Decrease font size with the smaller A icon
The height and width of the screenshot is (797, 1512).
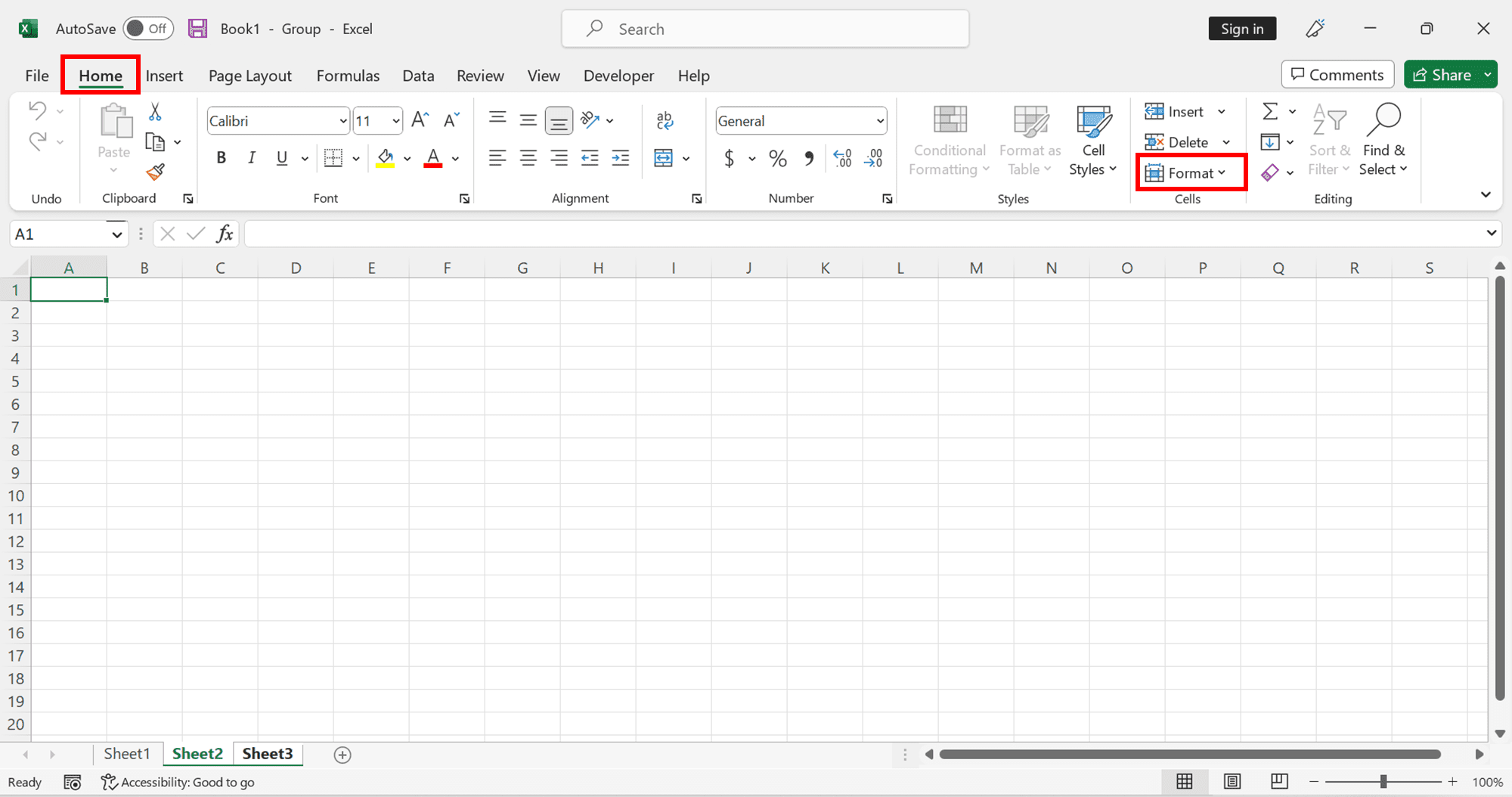451,119
